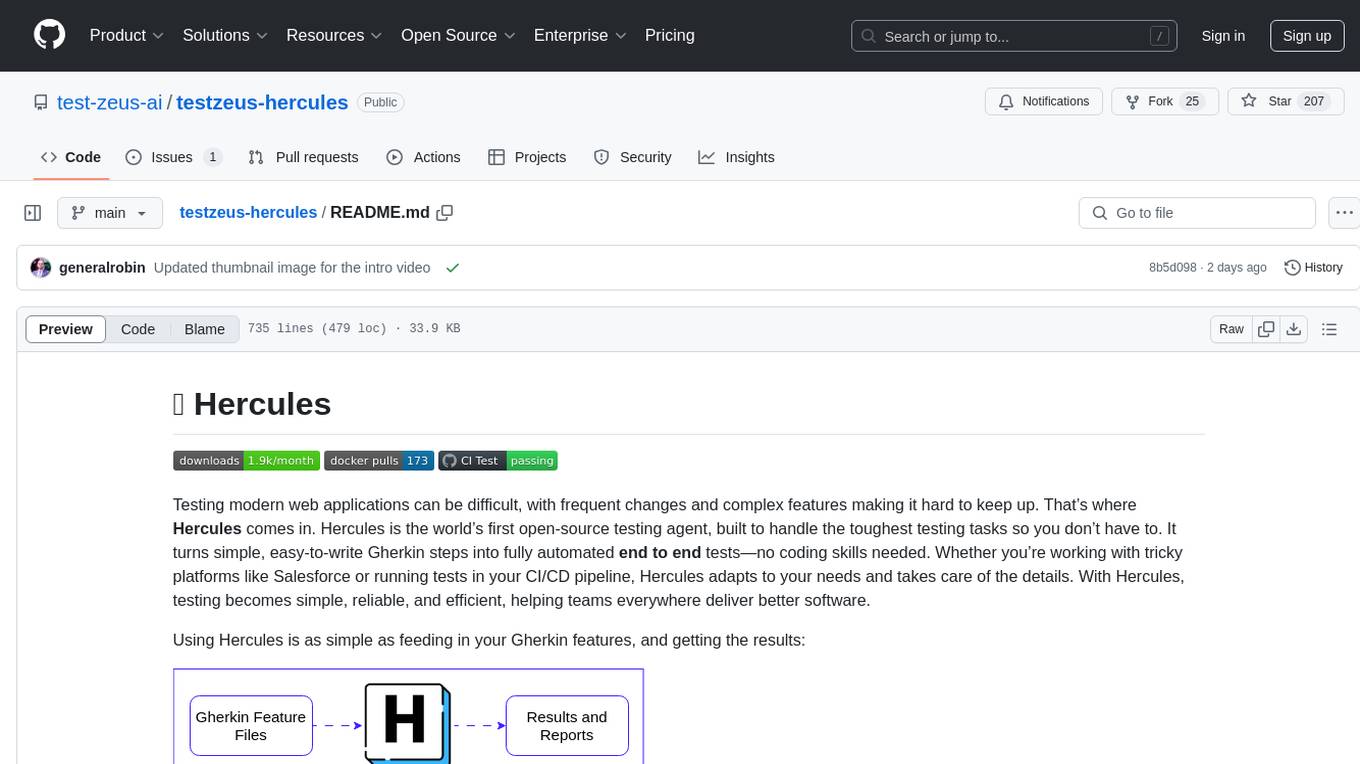Click the Star count 207
The width and height of the screenshot is (1360, 764).
(x=1314, y=102)
